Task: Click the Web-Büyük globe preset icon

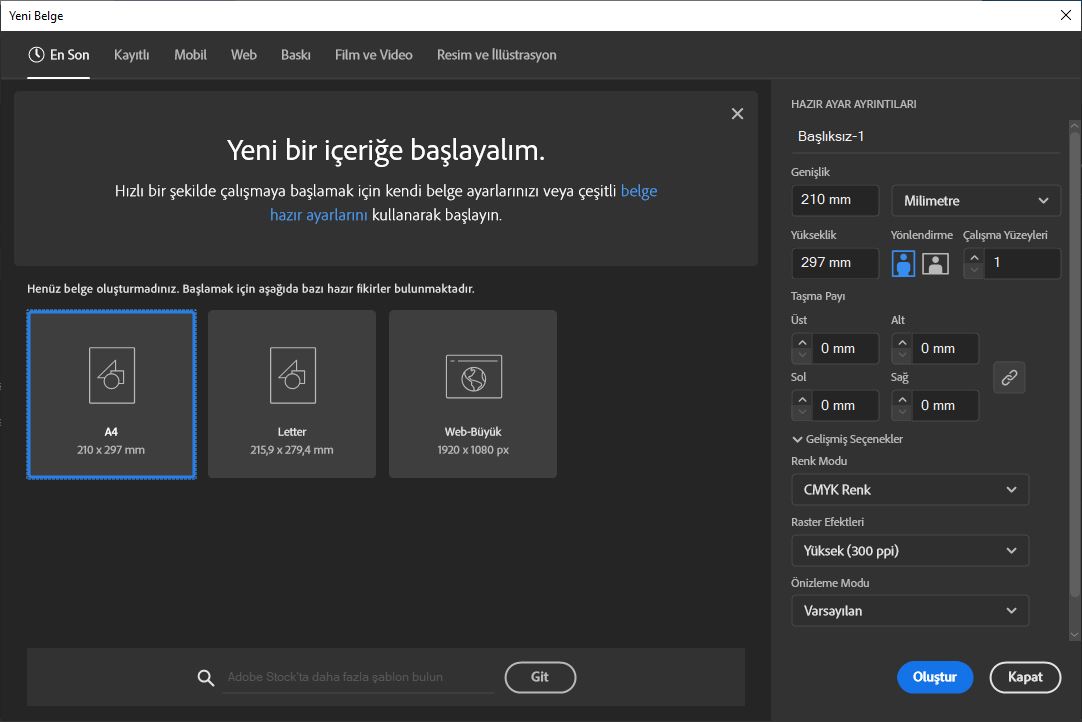Action: [473, 377]
